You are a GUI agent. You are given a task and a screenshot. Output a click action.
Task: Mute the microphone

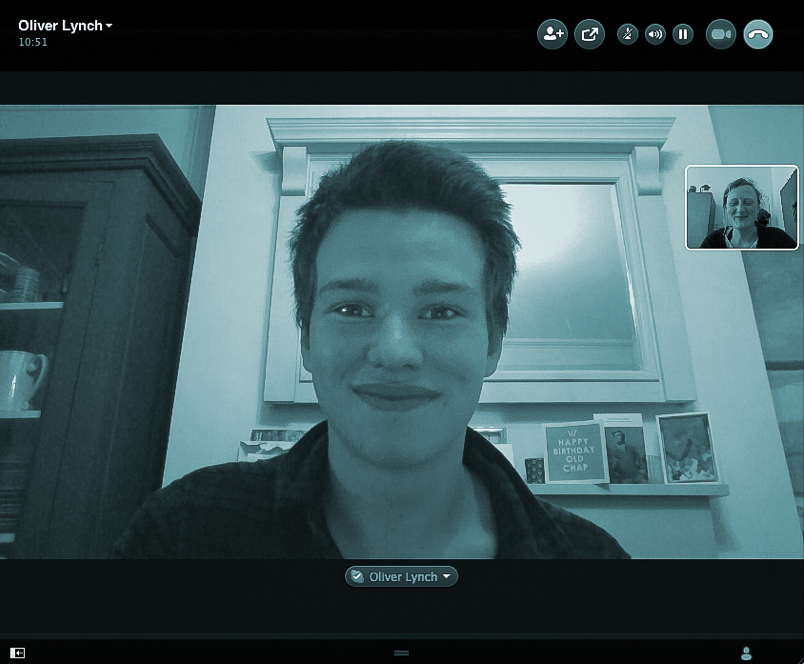(628, 34)
